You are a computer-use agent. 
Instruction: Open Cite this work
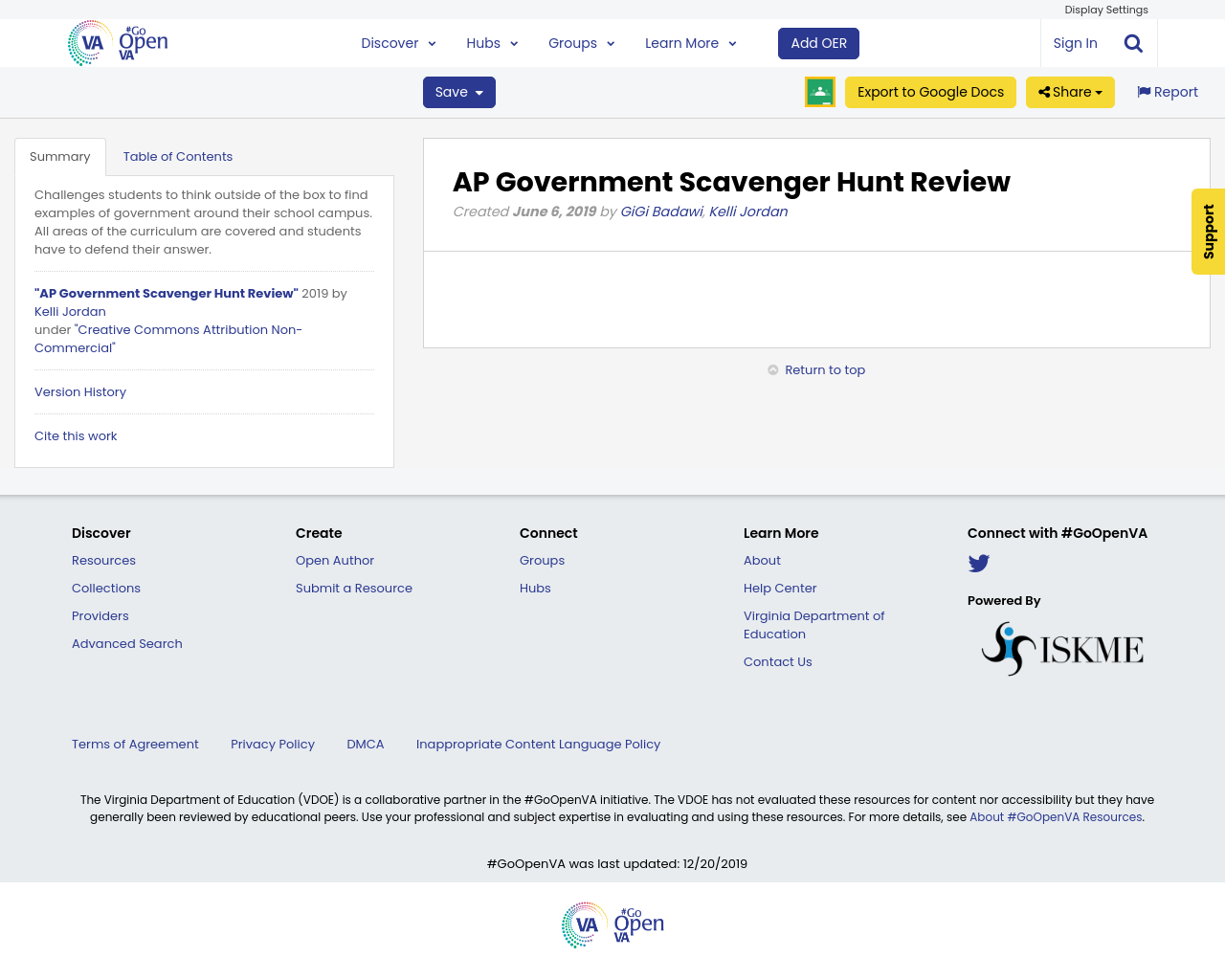coord(76,434)
